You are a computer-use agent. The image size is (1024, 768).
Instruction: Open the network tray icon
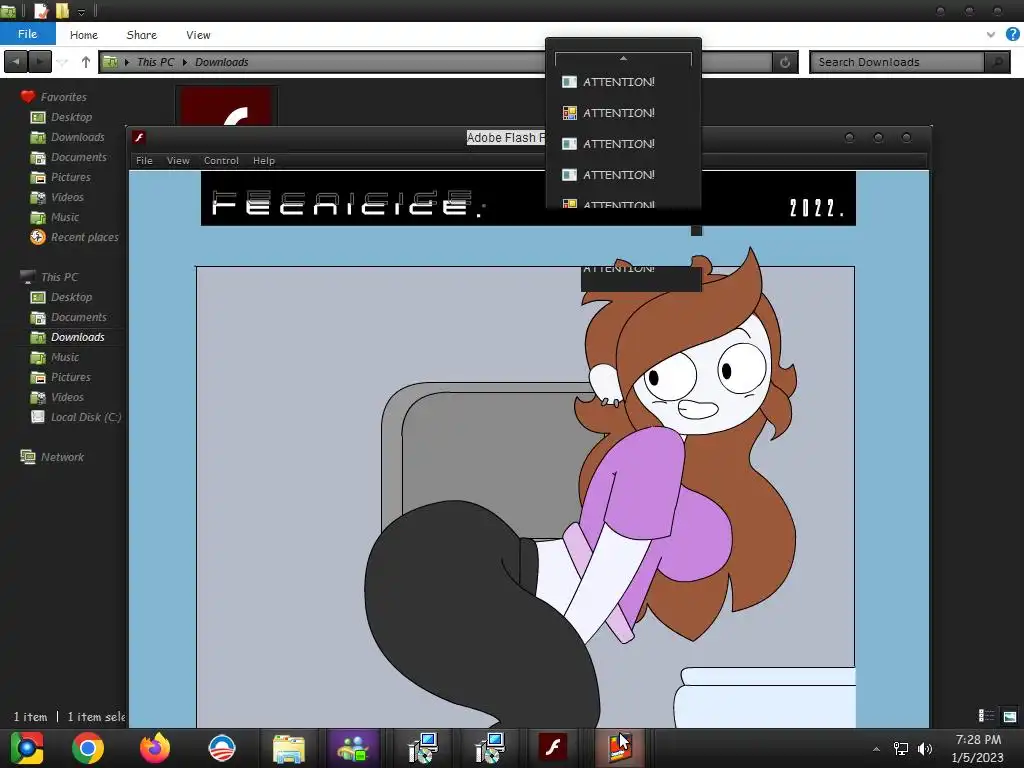[x=901, y=748]
